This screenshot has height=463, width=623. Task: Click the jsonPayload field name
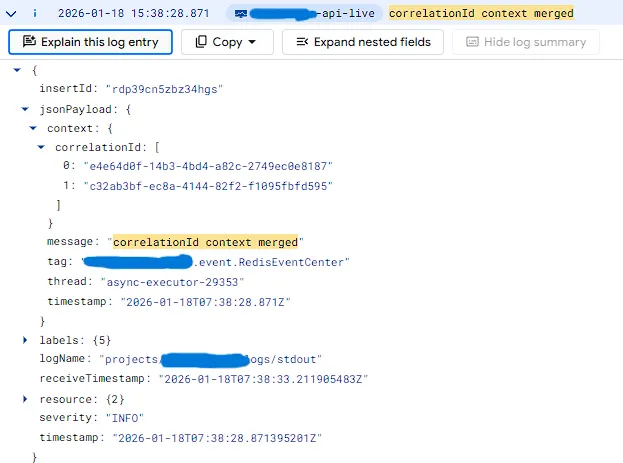(x=75, y=109)
